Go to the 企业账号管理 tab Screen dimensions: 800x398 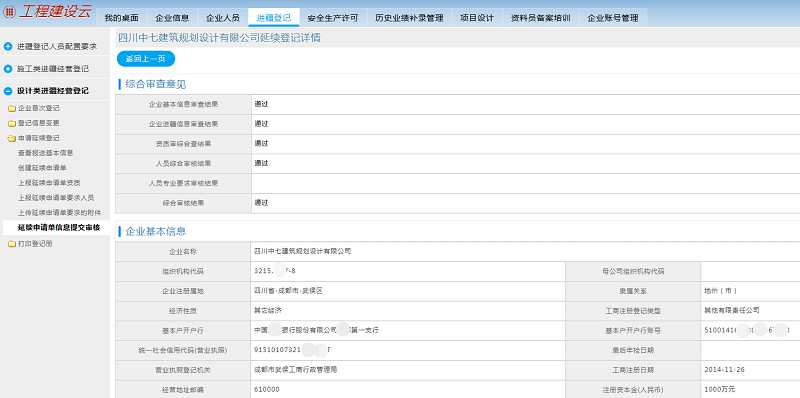(x=613, y=18)
